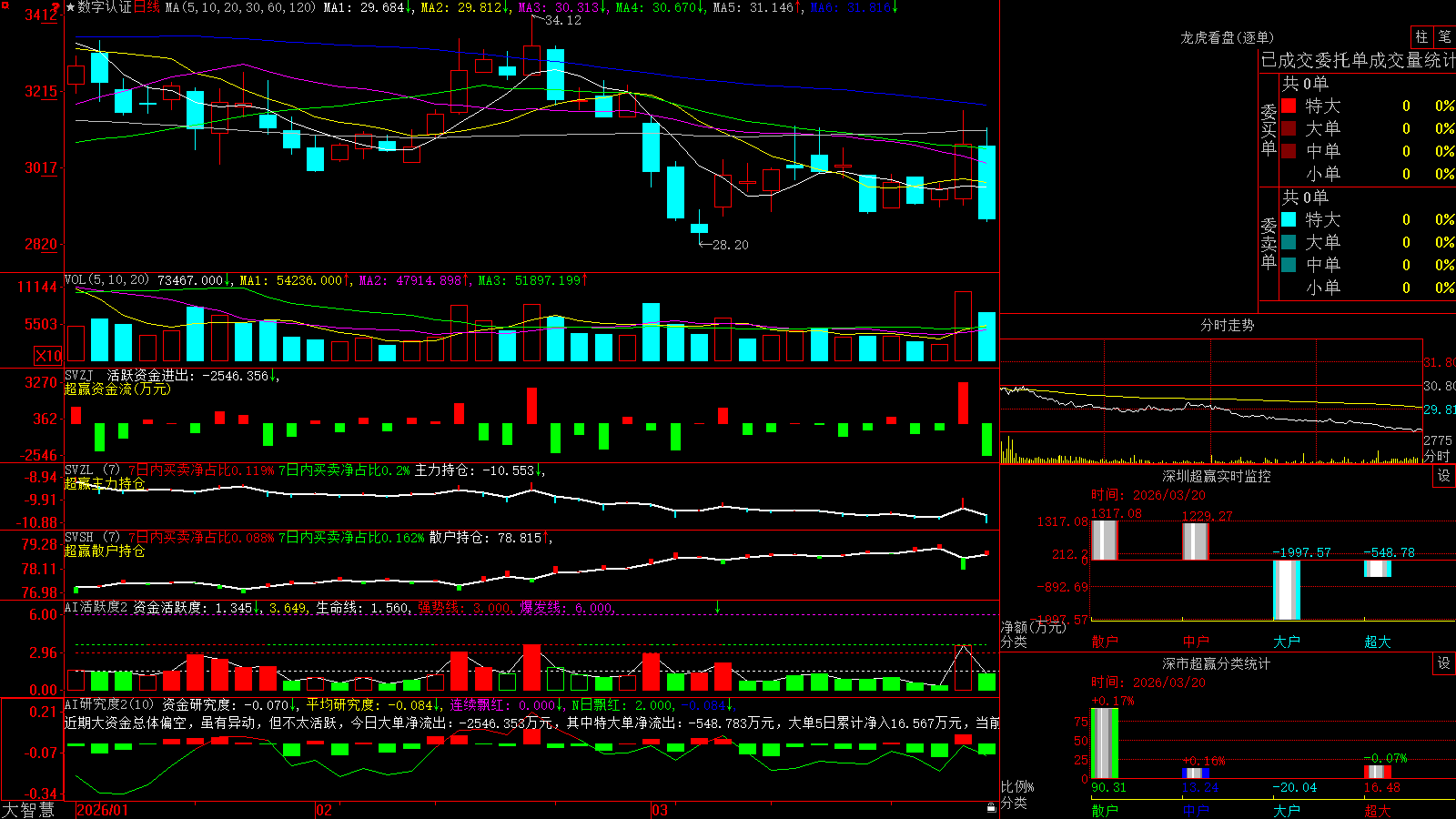The image size is (1456, 819).
Task: Click the 数字认证 stock name
Action: click(105, 7)
